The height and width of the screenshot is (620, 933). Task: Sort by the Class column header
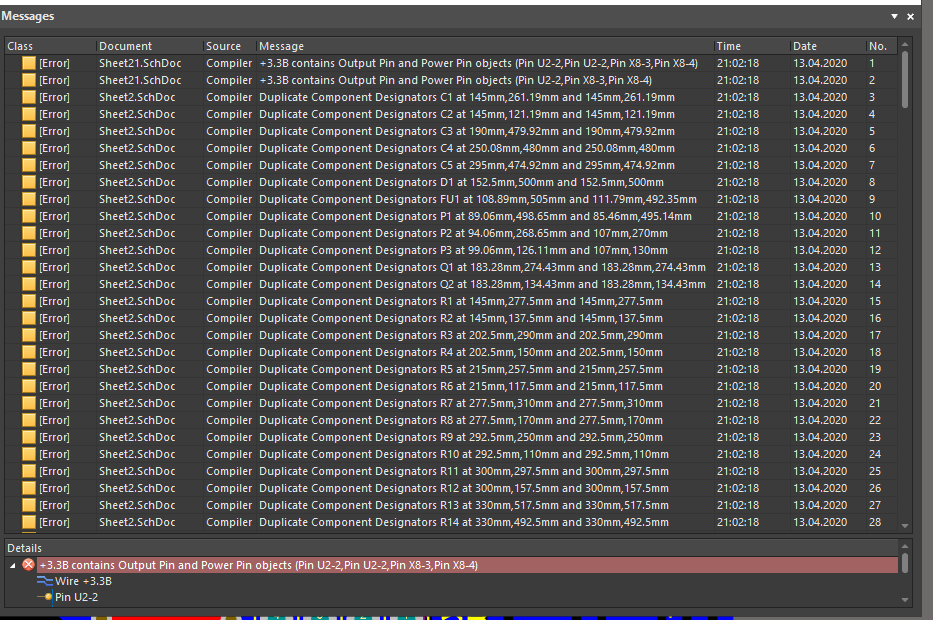pyautogui.click(x=51, y=46)
